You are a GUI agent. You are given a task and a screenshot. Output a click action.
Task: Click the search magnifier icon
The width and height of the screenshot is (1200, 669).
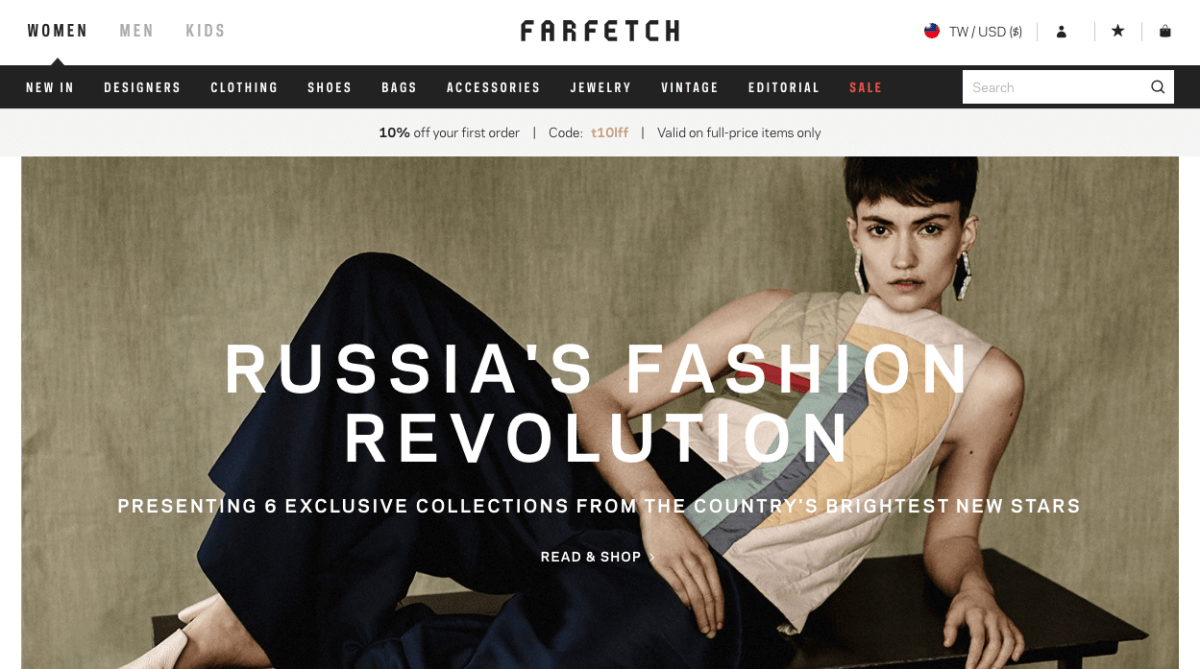click(x=1158, y=87)
